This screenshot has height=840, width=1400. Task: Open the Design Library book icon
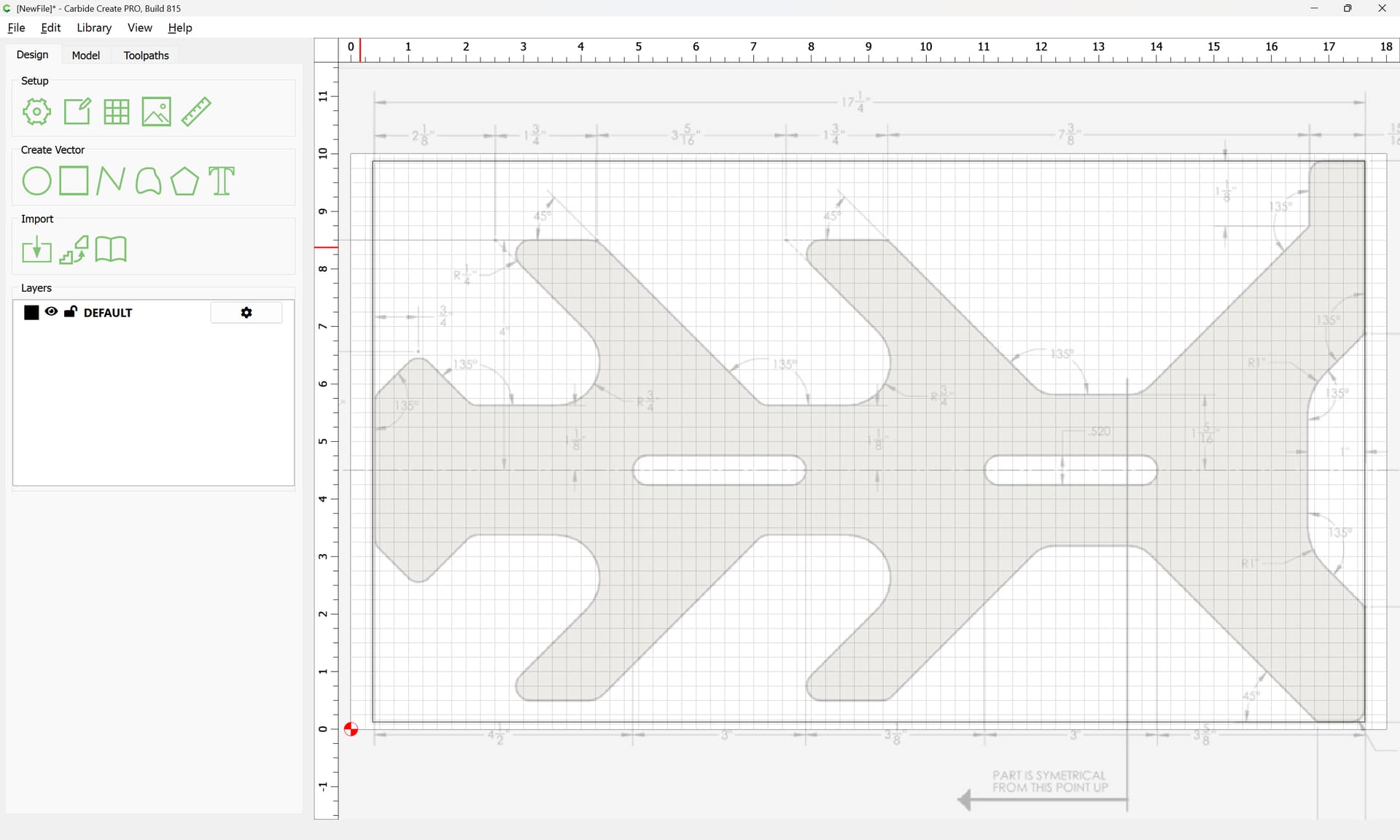(x=111, y=249)
